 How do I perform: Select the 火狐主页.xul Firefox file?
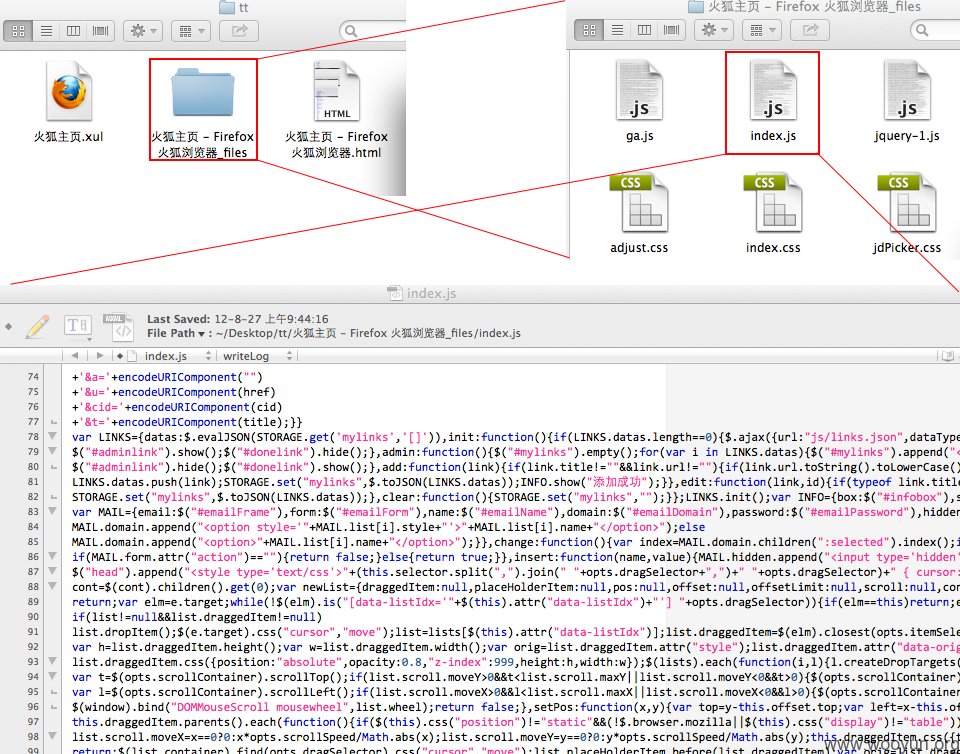69,101
